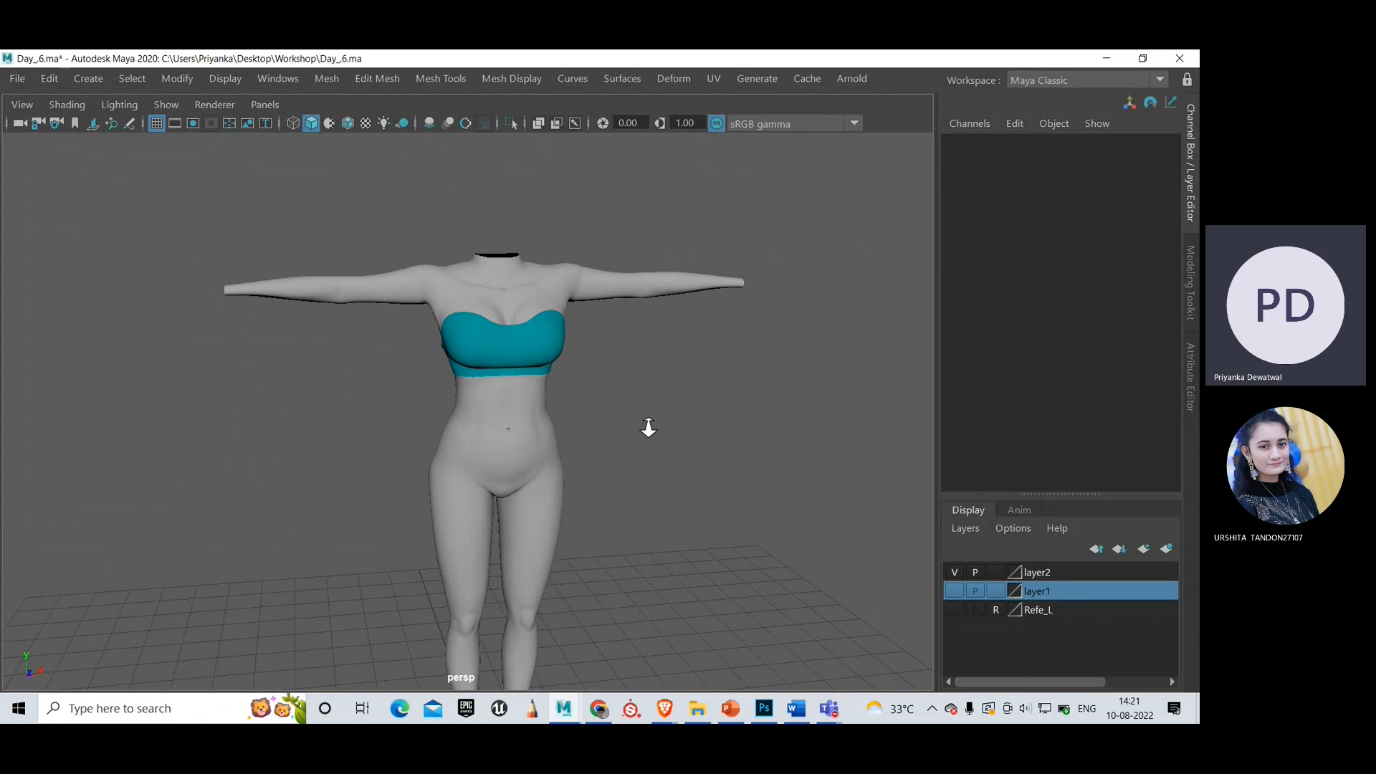Toggle the R display type of Refe_L
The width and height of the screenshot is (1376, 774).
(x=995, y=610)
